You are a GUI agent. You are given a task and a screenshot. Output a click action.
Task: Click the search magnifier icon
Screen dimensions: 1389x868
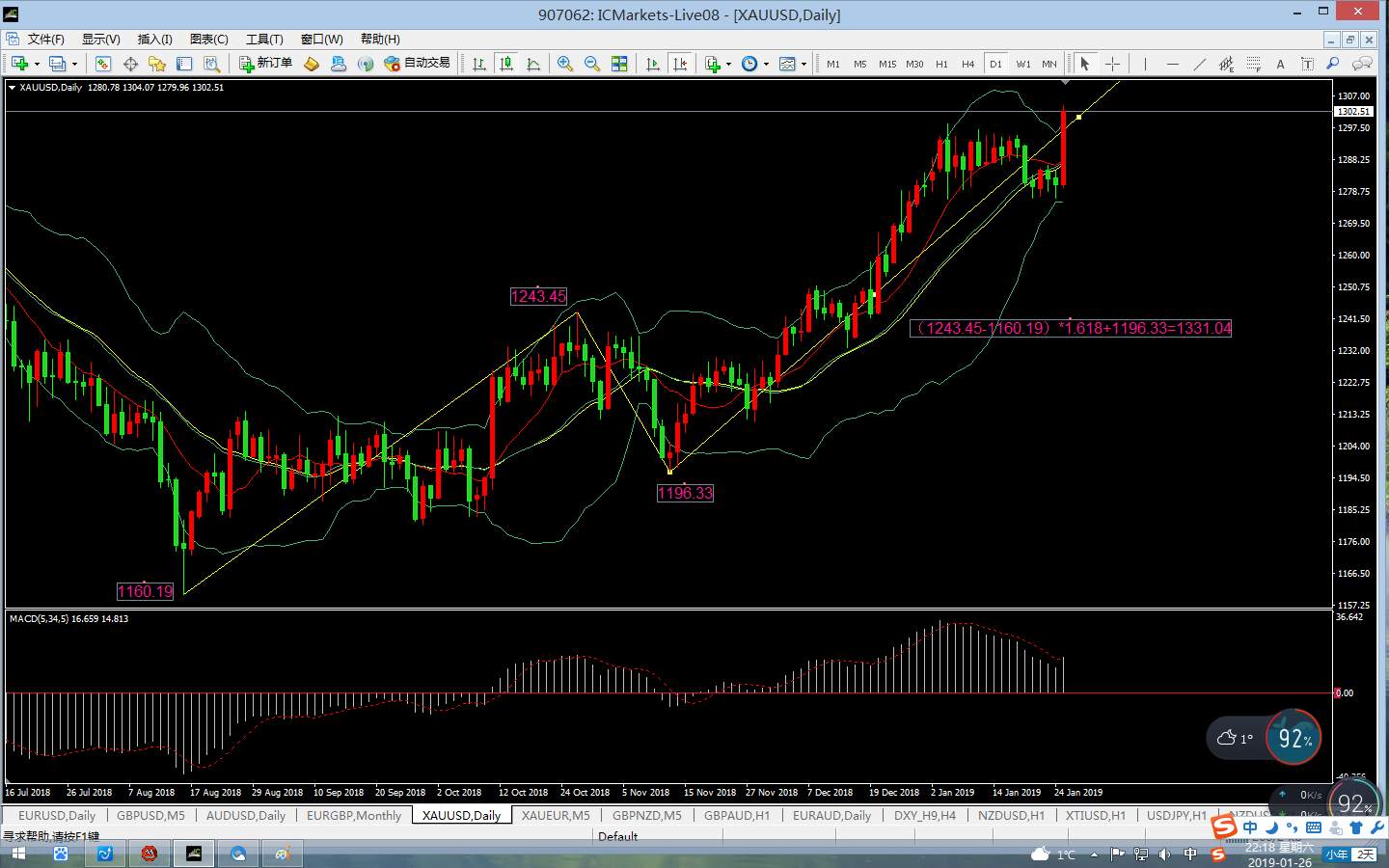pos(1333,64)
